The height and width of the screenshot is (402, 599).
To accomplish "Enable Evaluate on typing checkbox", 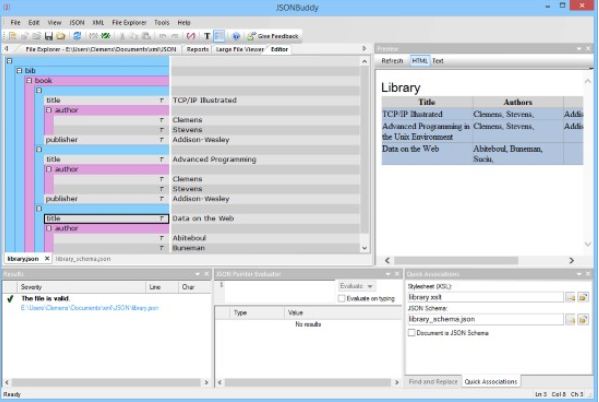I will coord(342,298).
